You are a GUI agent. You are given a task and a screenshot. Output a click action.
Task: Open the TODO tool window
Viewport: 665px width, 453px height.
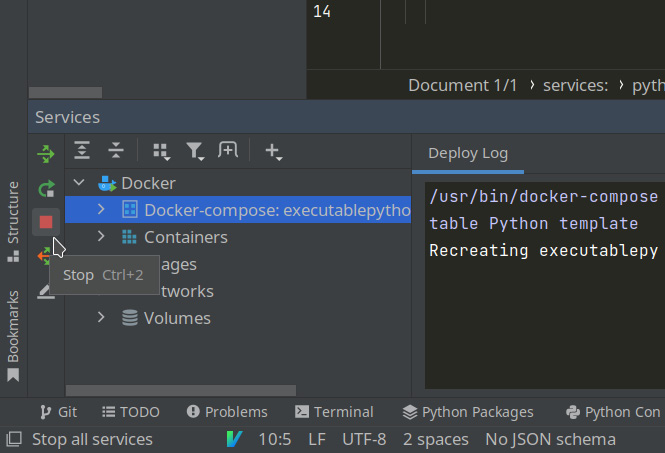(131, 412)
